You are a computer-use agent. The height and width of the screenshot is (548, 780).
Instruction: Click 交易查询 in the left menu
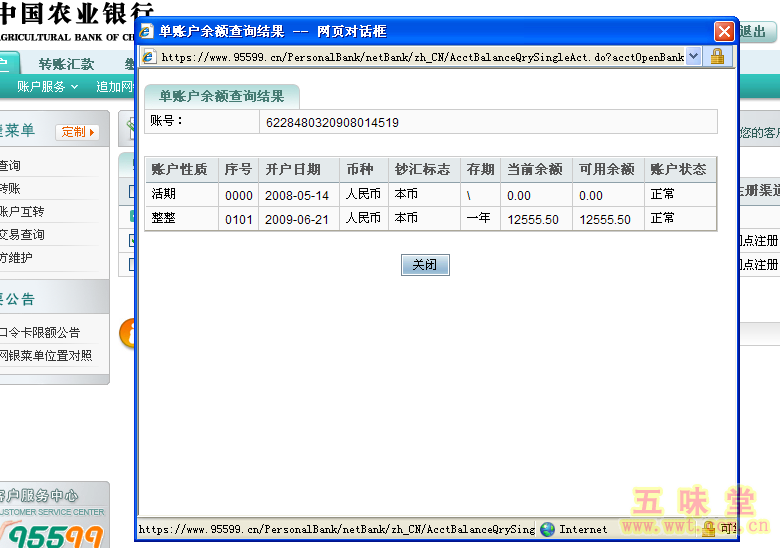pos(22,235)
